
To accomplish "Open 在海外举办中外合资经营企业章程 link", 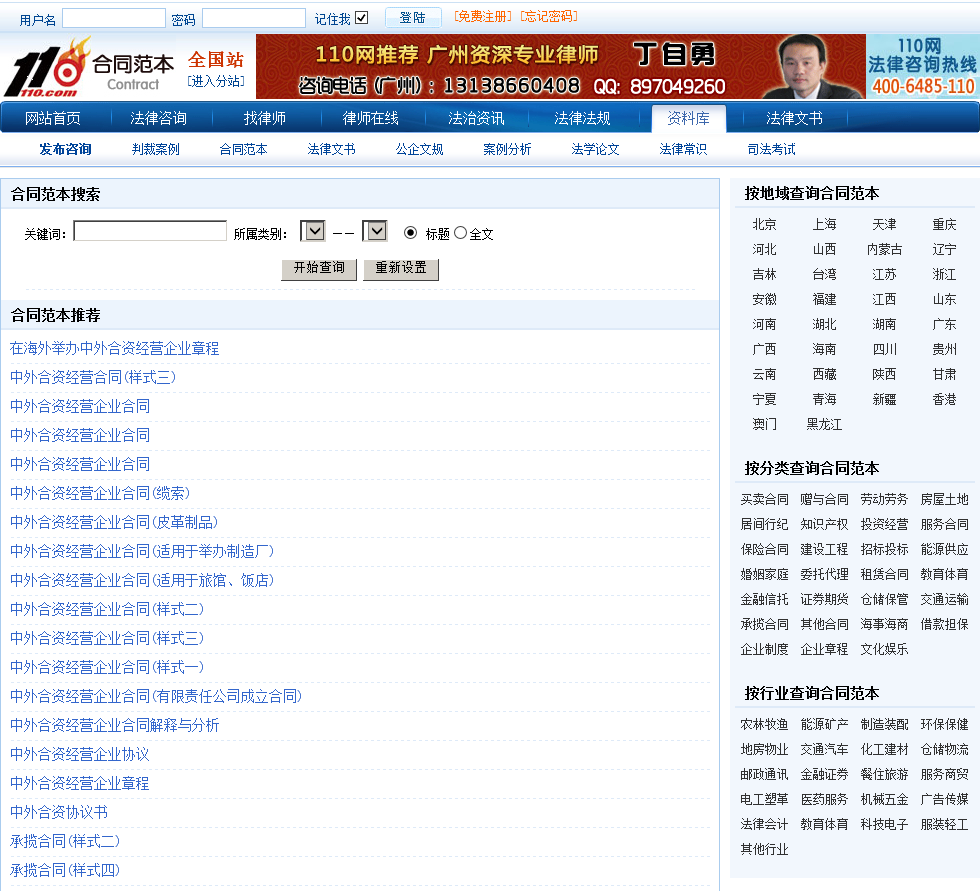I will 114,349.
